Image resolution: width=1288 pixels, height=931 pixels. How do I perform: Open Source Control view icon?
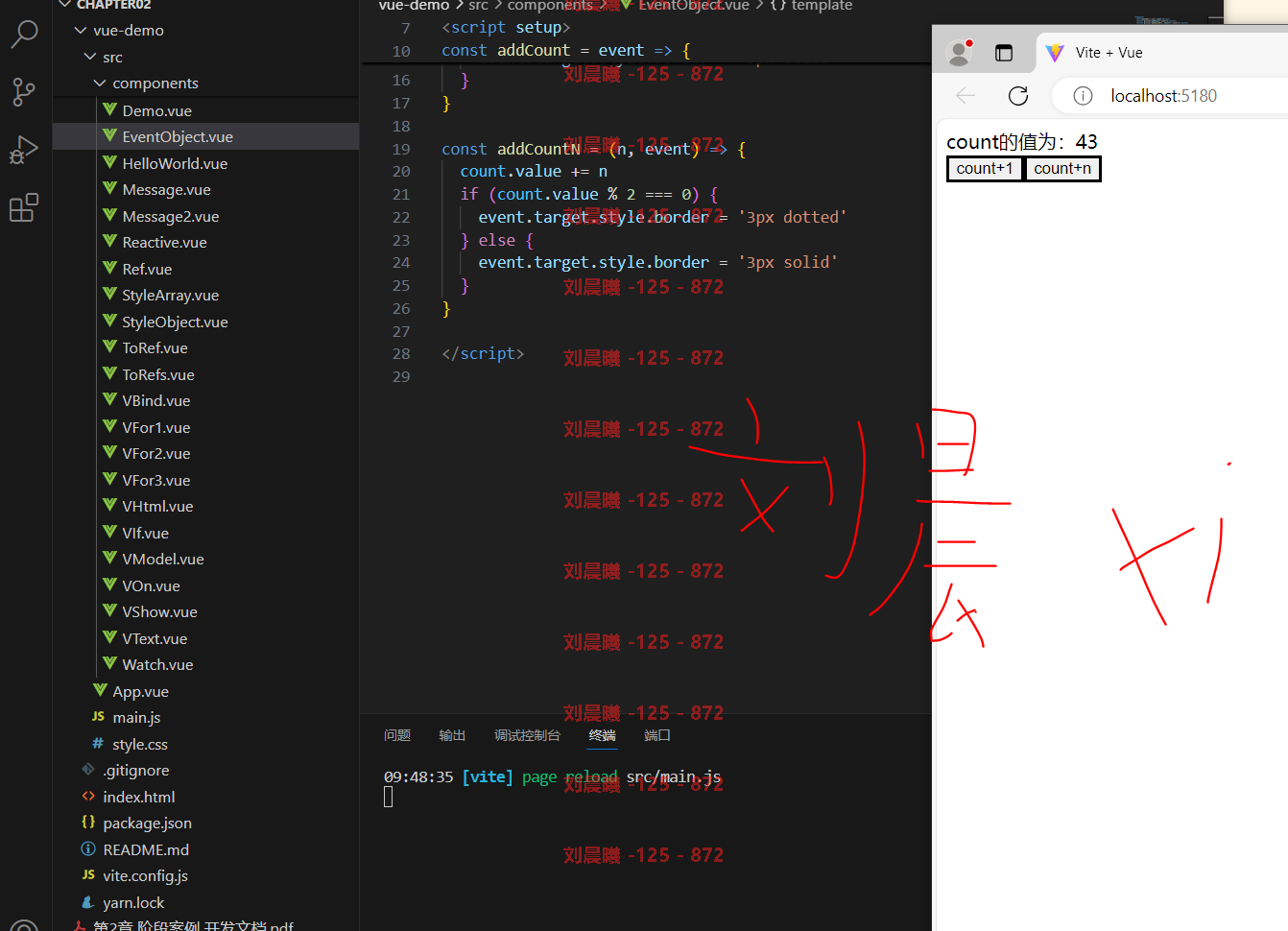pos(24,92)
